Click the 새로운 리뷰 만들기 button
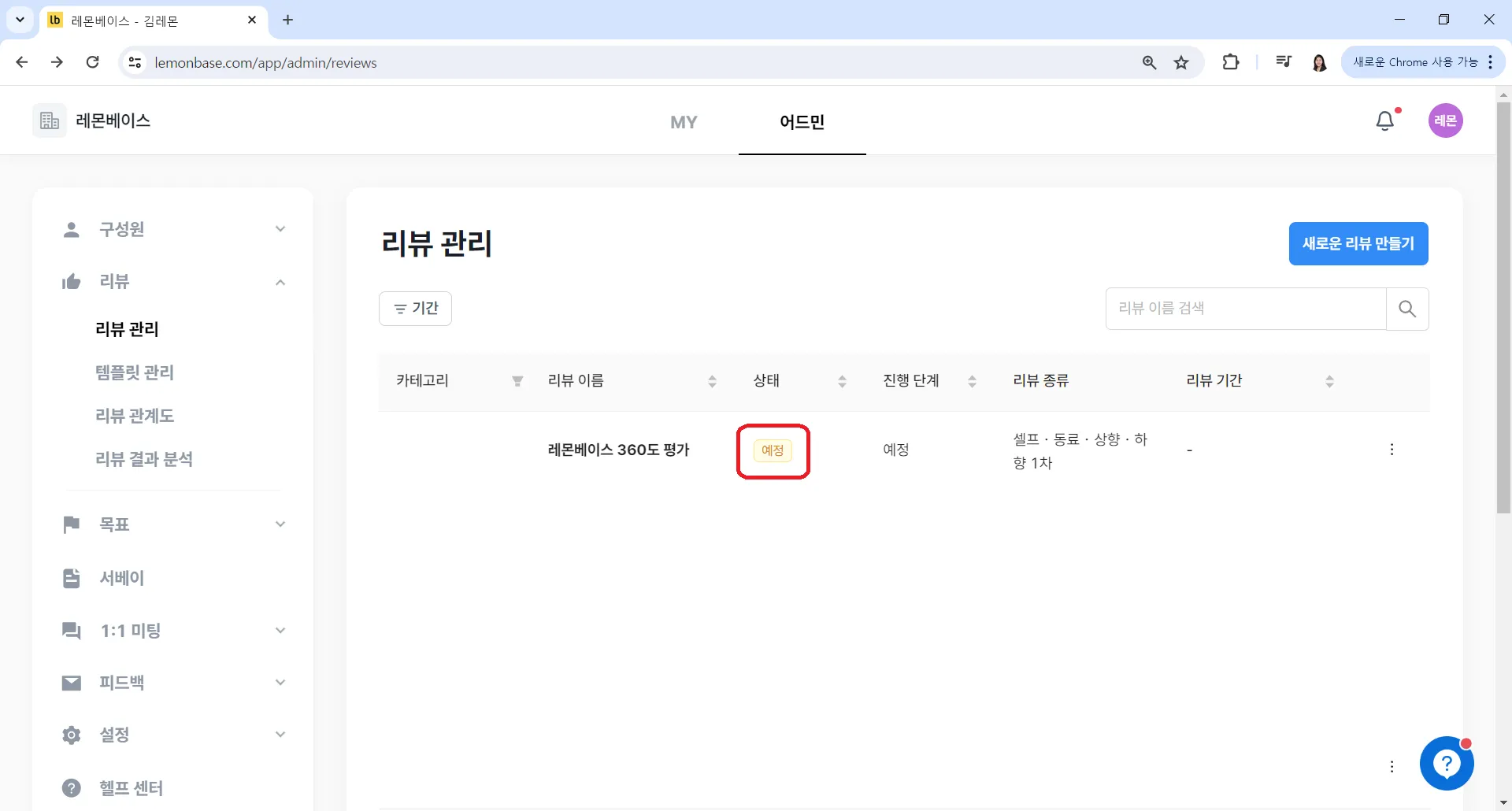Viewport: 1512px width, 811px height. coord(1358,243)
